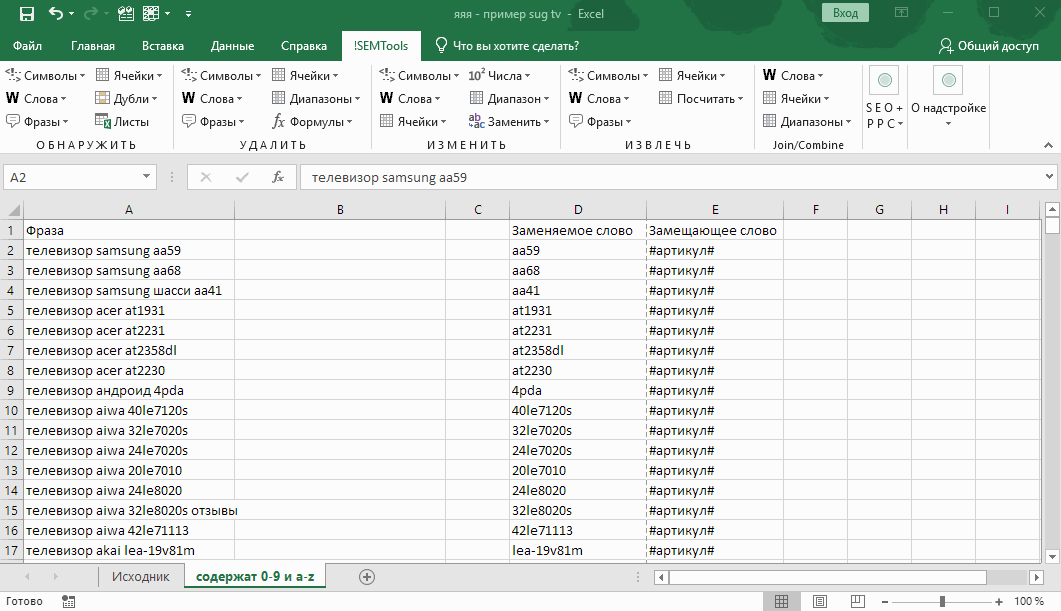Viewport: 1061px width, 611px height.
Task: Expand the formula bar with down chevron
Action: point(1049,177)
